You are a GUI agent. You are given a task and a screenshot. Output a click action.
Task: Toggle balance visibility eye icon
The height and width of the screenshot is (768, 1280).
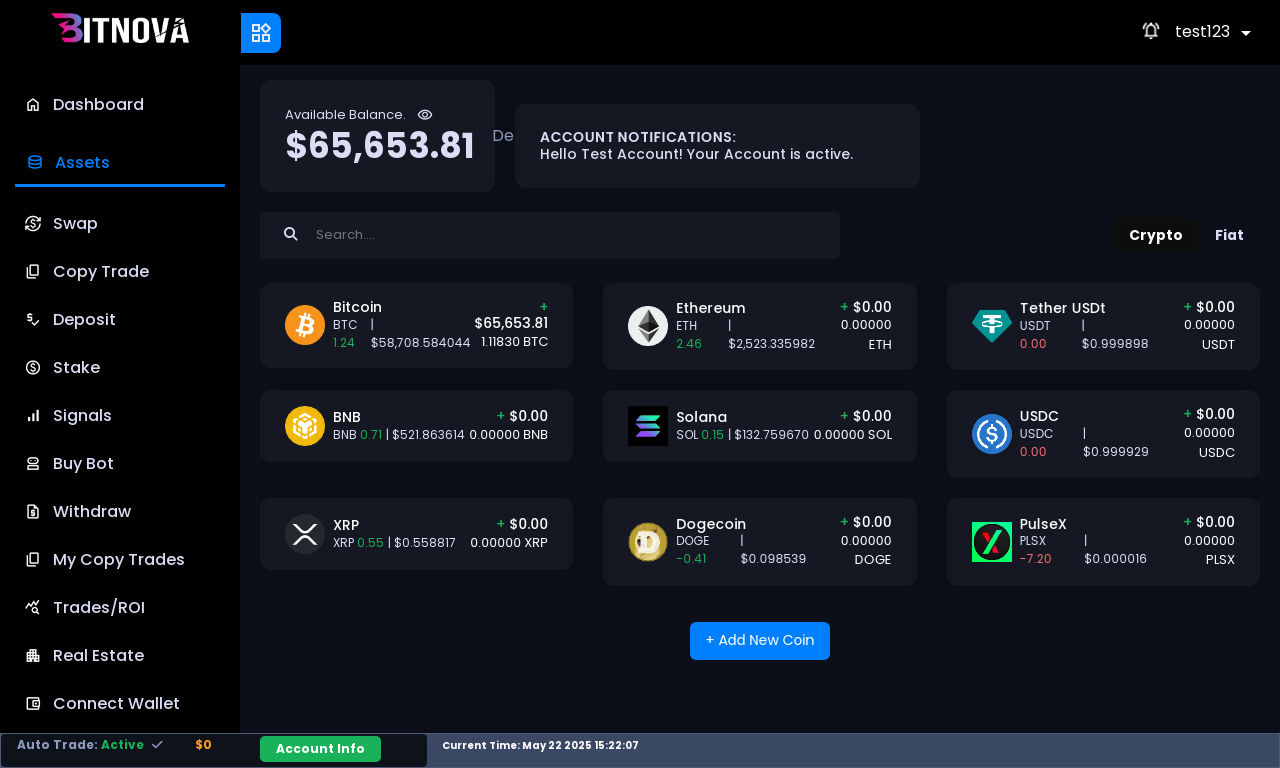pos(425,115)
